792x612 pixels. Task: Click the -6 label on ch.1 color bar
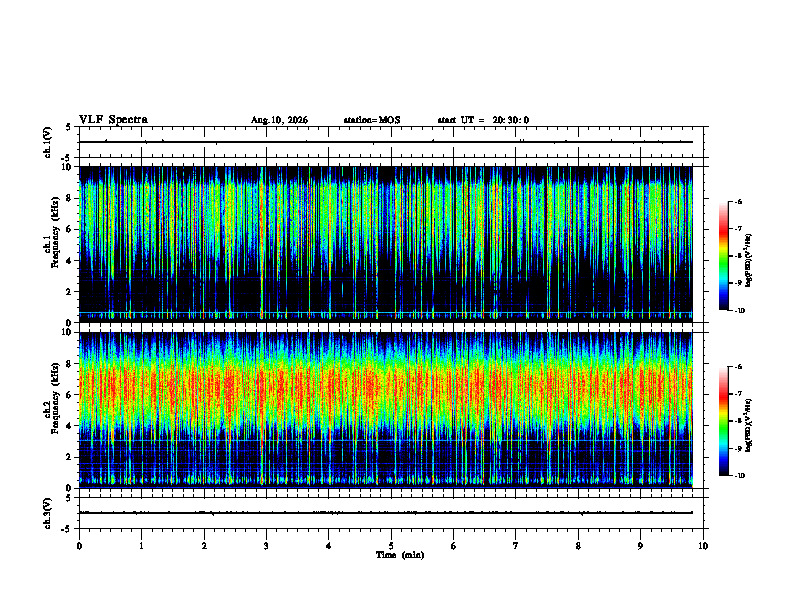(738, 201)
